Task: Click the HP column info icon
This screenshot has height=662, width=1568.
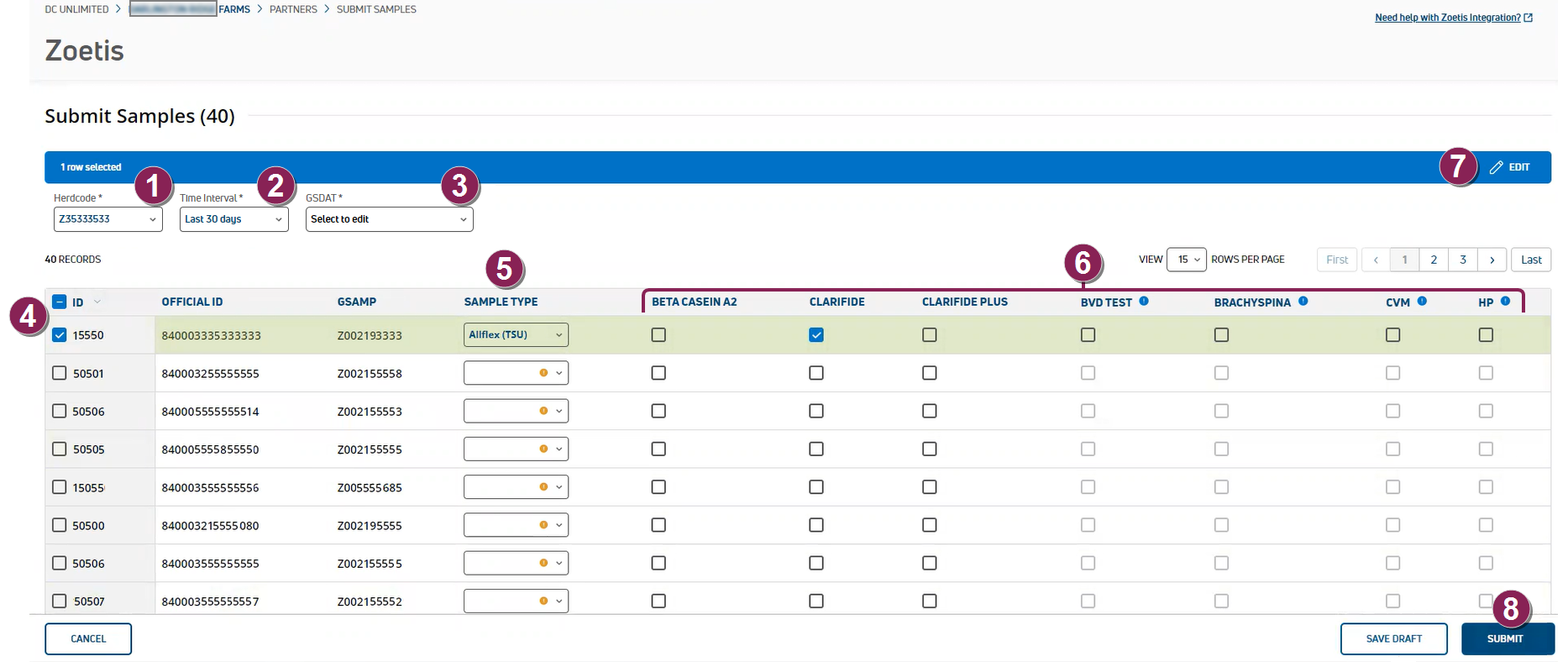Action: click(1505, 301)
